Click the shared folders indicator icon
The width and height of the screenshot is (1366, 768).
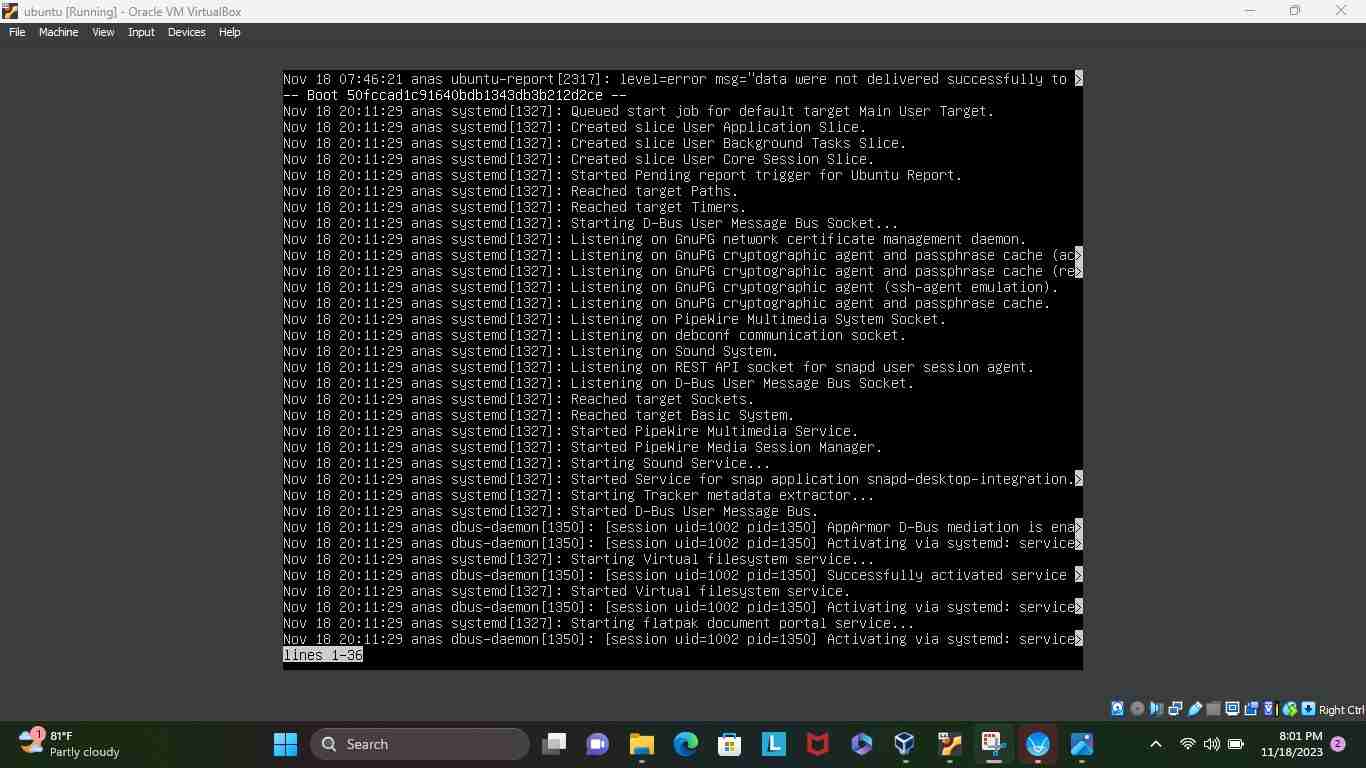click(x=1213, y=709)
